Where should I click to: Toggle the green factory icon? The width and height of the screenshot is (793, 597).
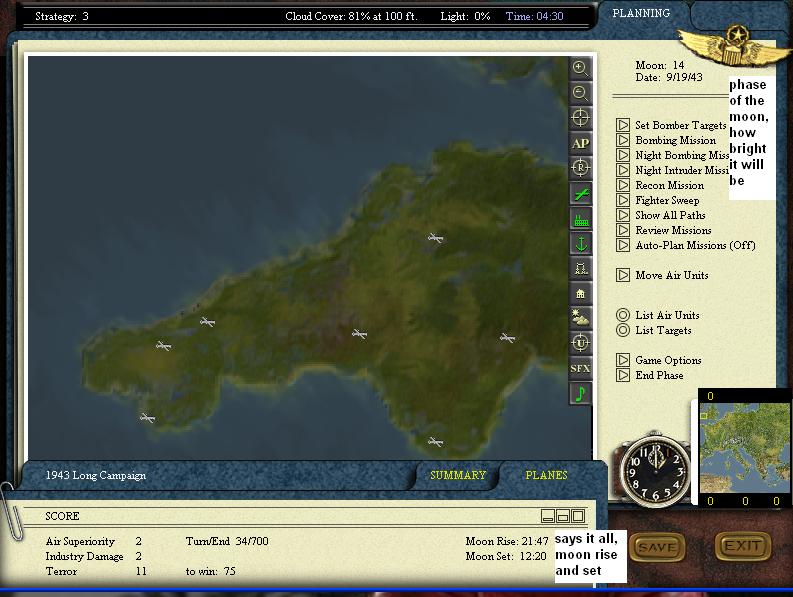click(580, 219)
